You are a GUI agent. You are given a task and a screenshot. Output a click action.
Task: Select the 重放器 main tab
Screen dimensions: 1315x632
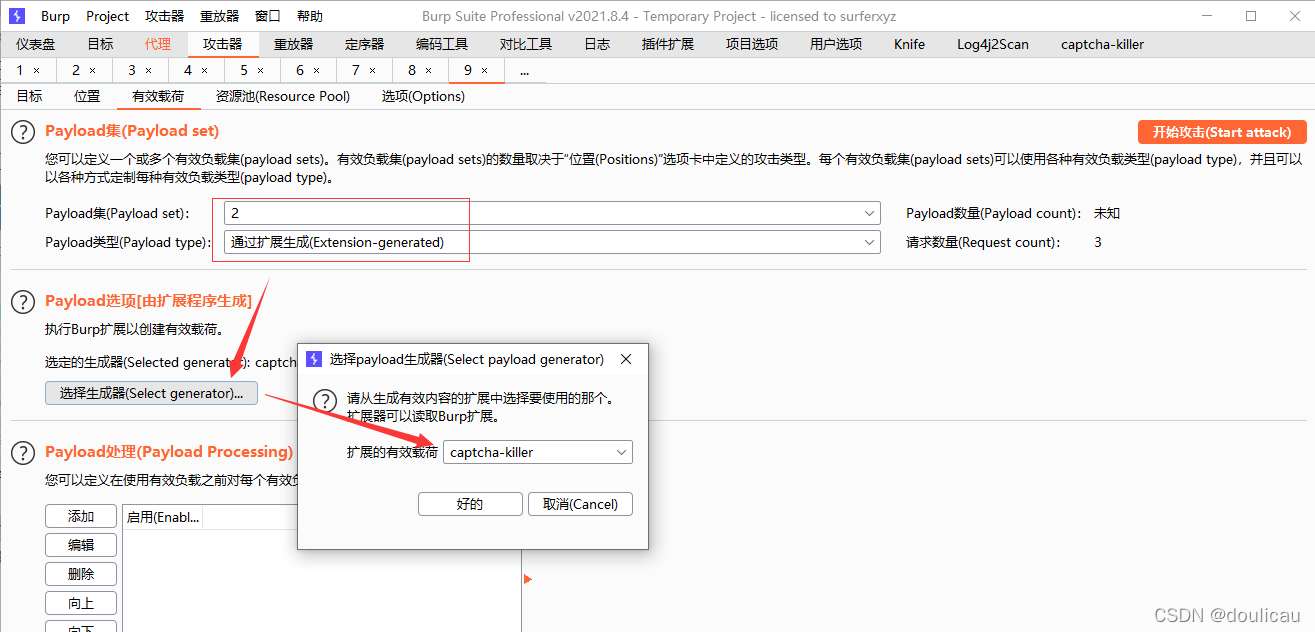click(294, 44)
